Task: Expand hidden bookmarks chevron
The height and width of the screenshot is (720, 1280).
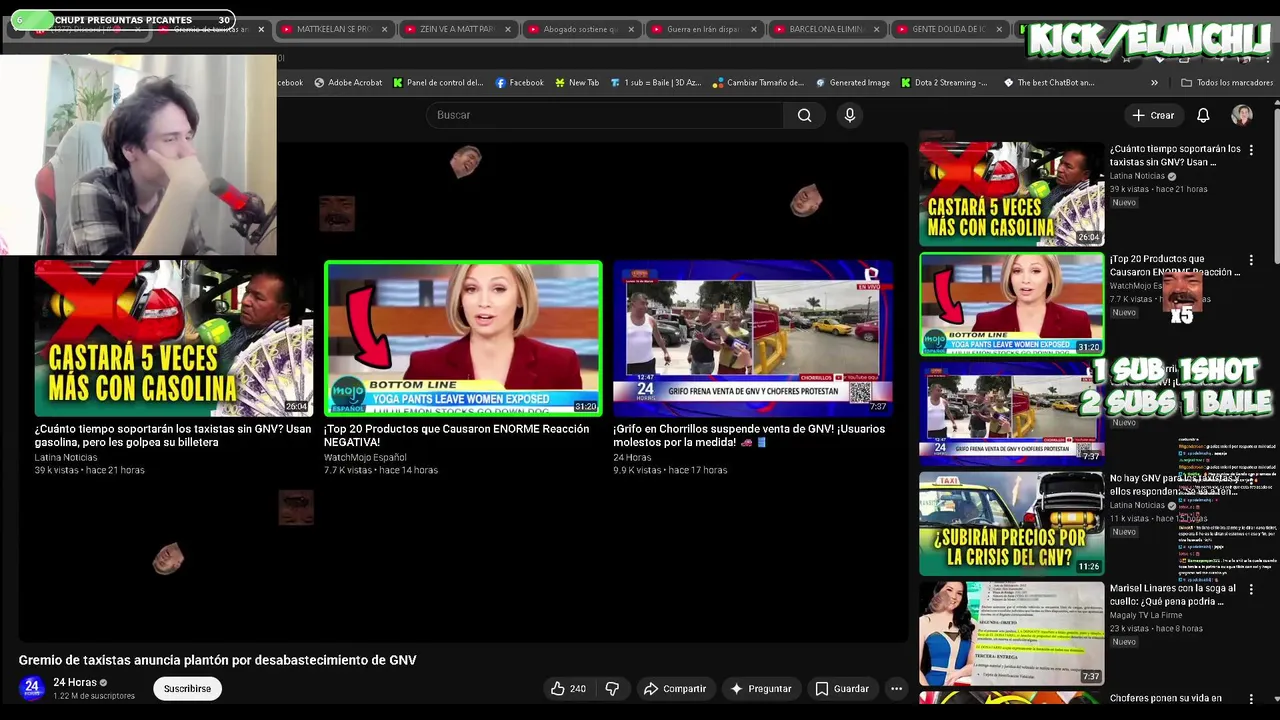Action: tap(1154, 83)
